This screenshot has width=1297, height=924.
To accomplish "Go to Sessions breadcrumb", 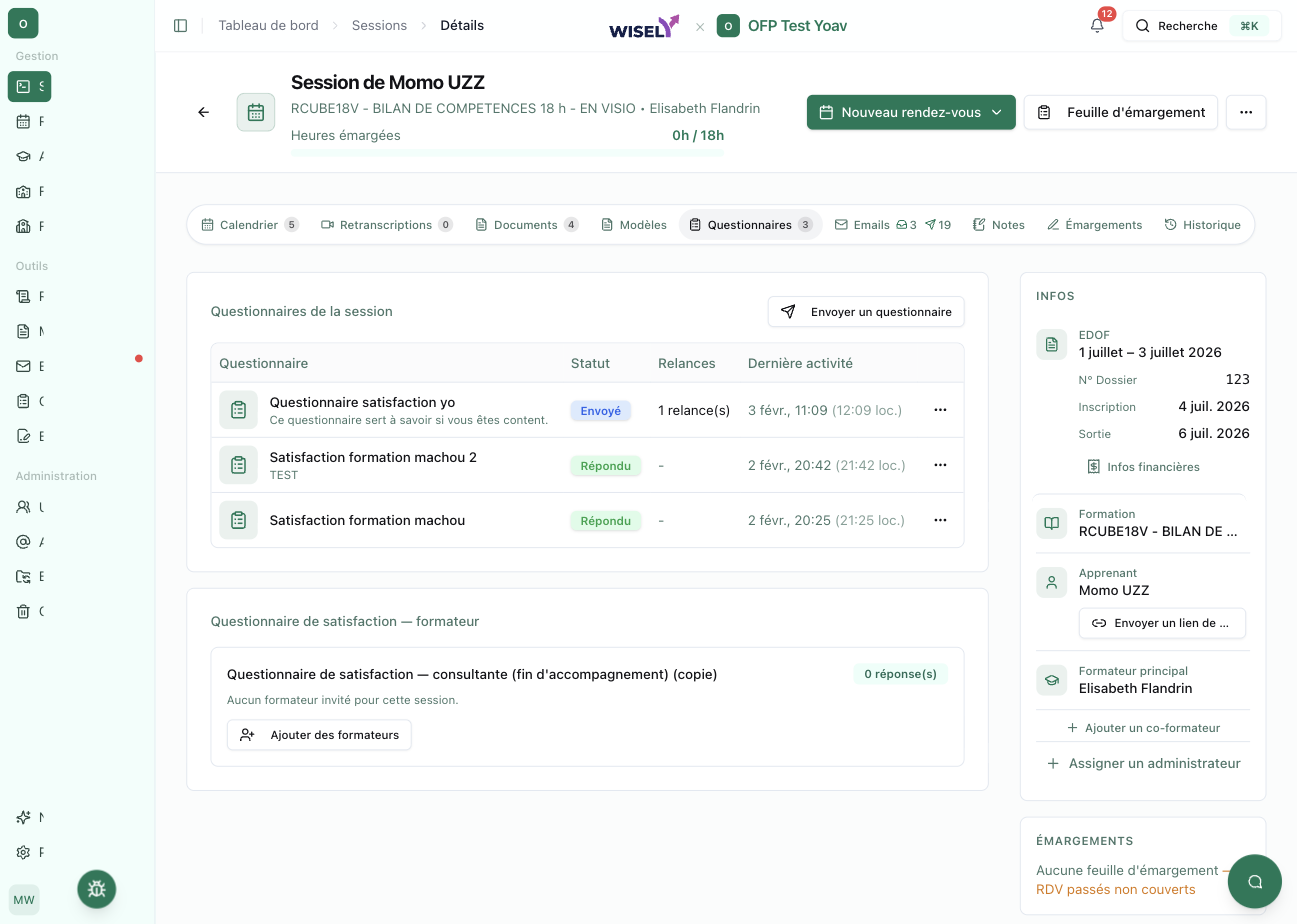I will point(379,26).
